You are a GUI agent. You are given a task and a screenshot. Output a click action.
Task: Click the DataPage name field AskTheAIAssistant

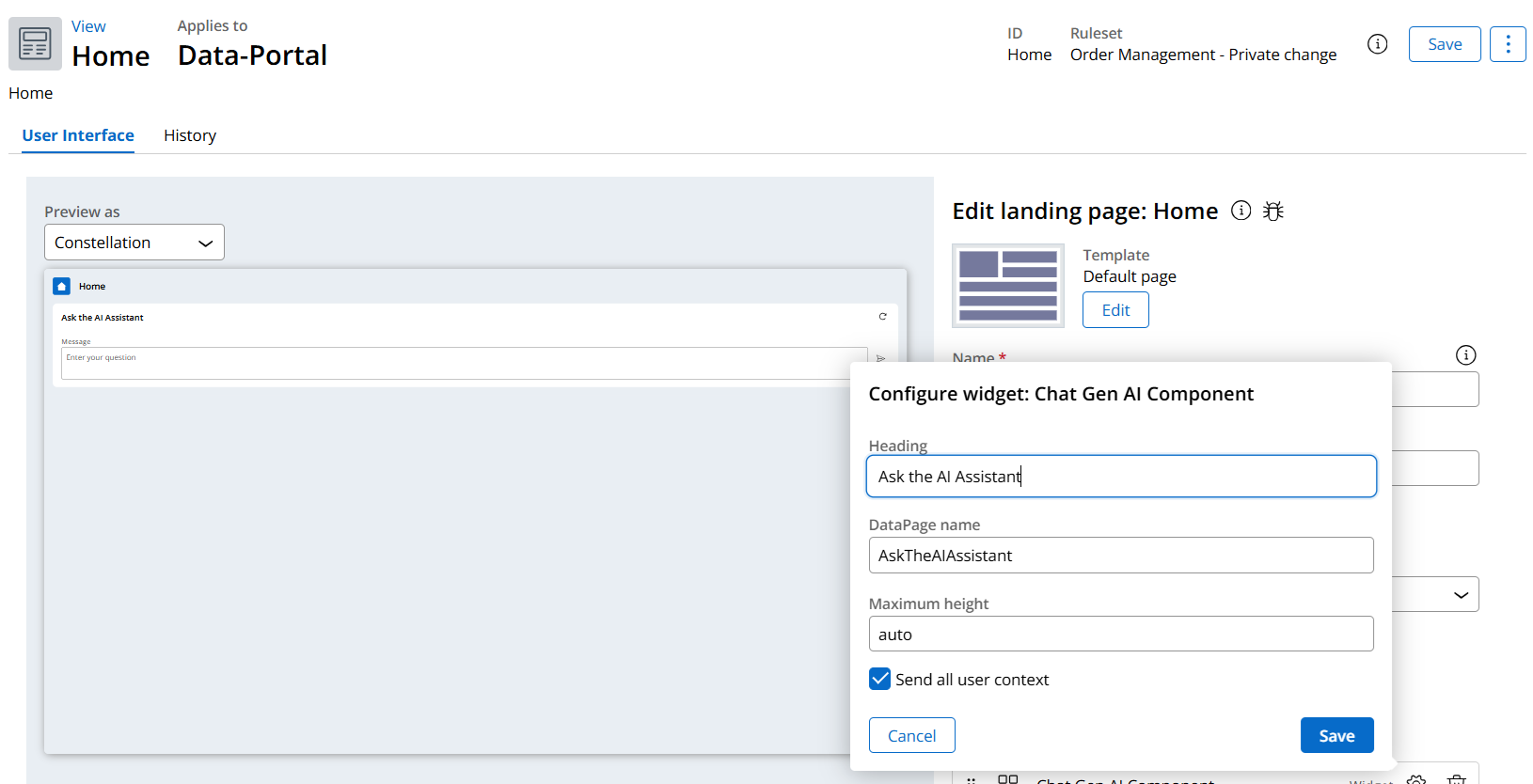pos(1121,556)
